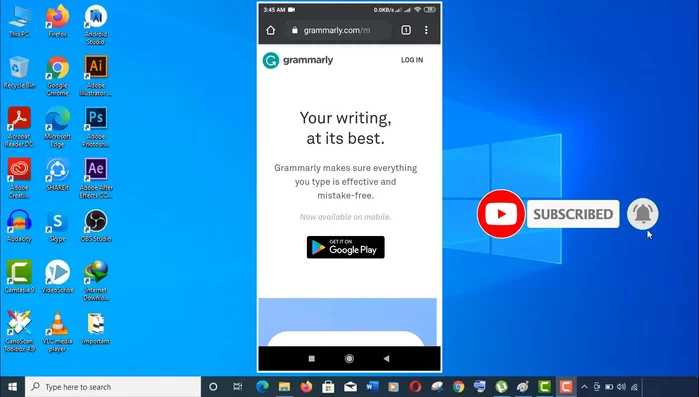Click 'Now available on mobile.' text
The image size is (699, 397).
345,217
